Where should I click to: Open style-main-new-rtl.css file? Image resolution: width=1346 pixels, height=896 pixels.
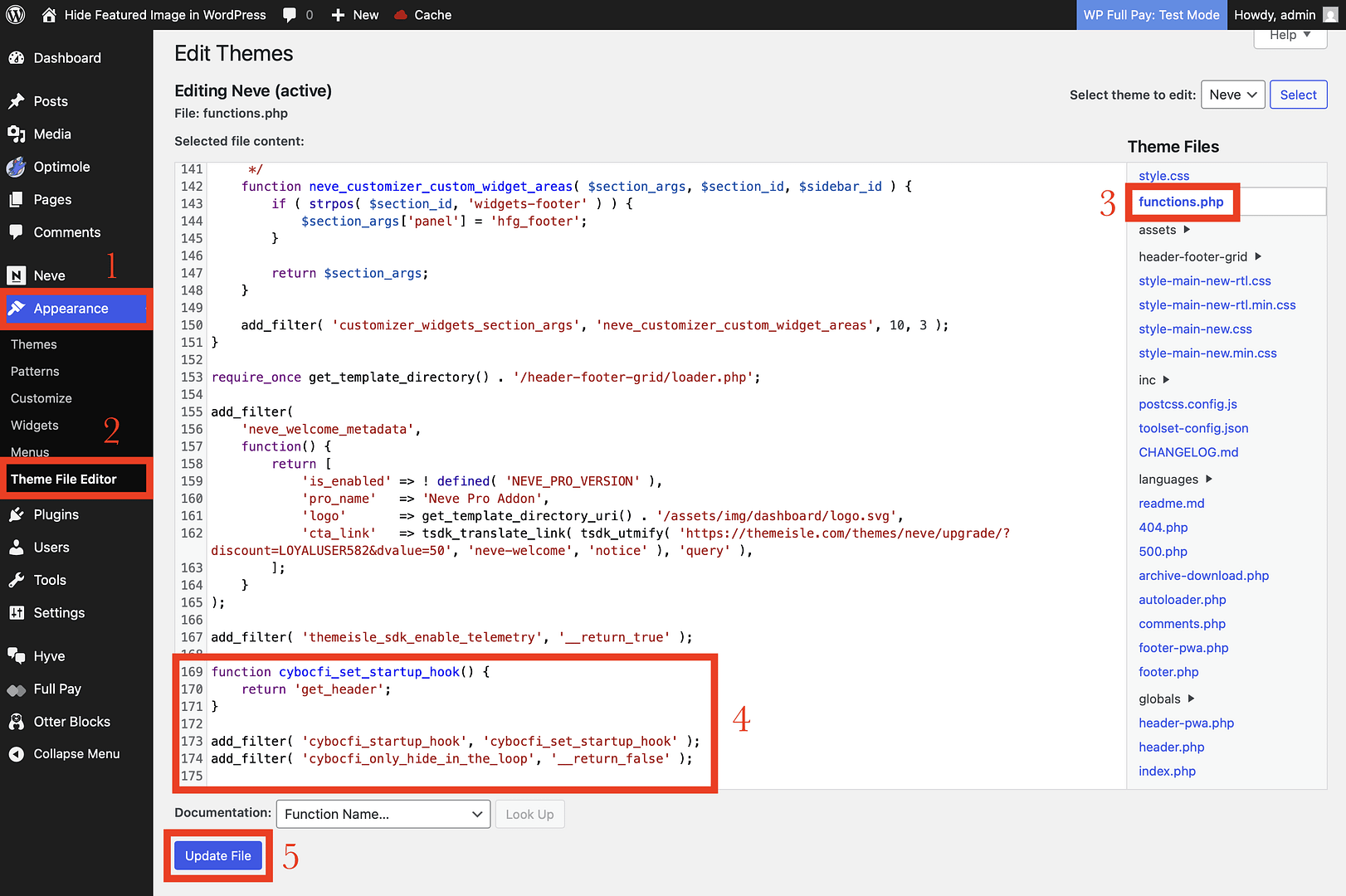(x=1204, y=281)
